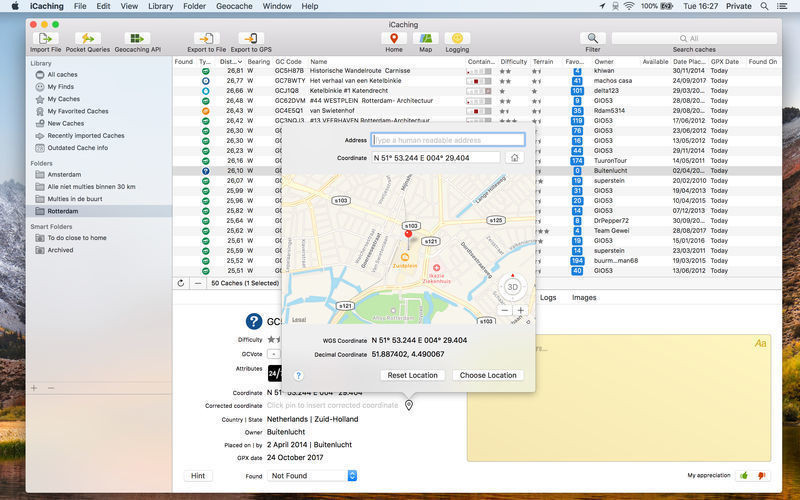Zoom in the map with plus
Image resolution: width=800 pixels, height=500 pixels.
[520, 310]
